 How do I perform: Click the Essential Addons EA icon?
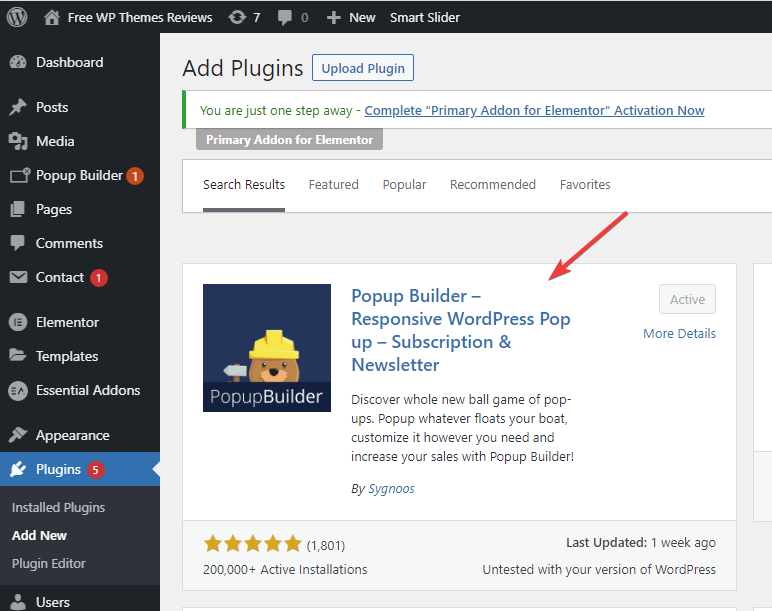pos(18,390)
